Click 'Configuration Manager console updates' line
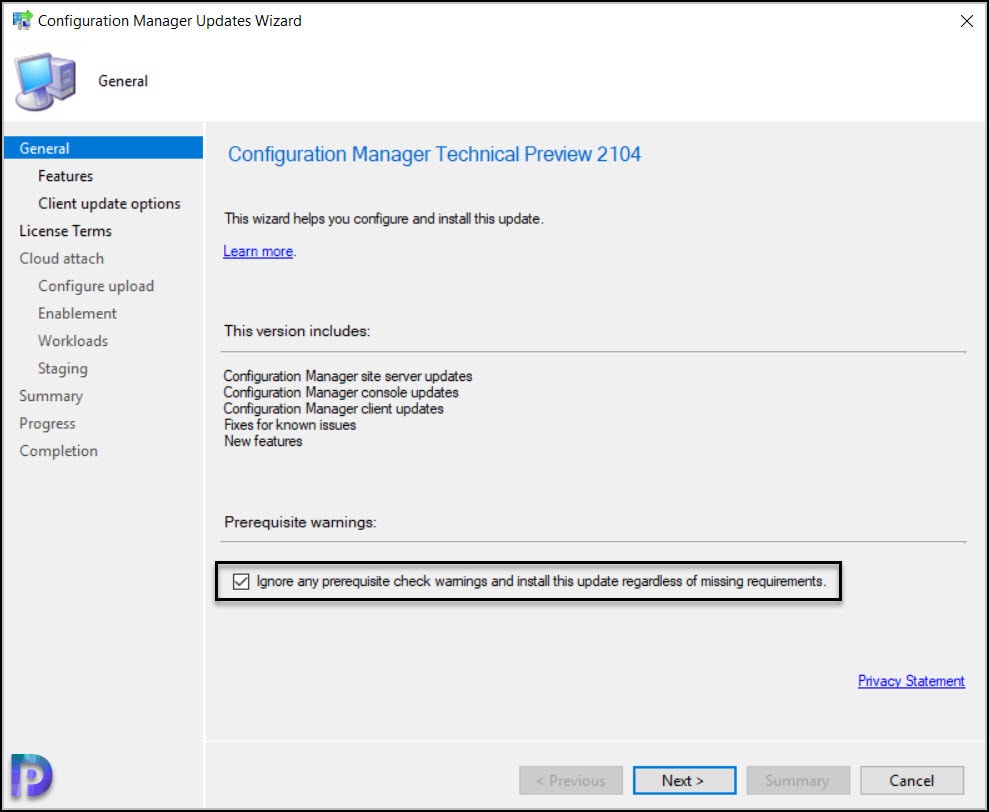 pos(341,392)
